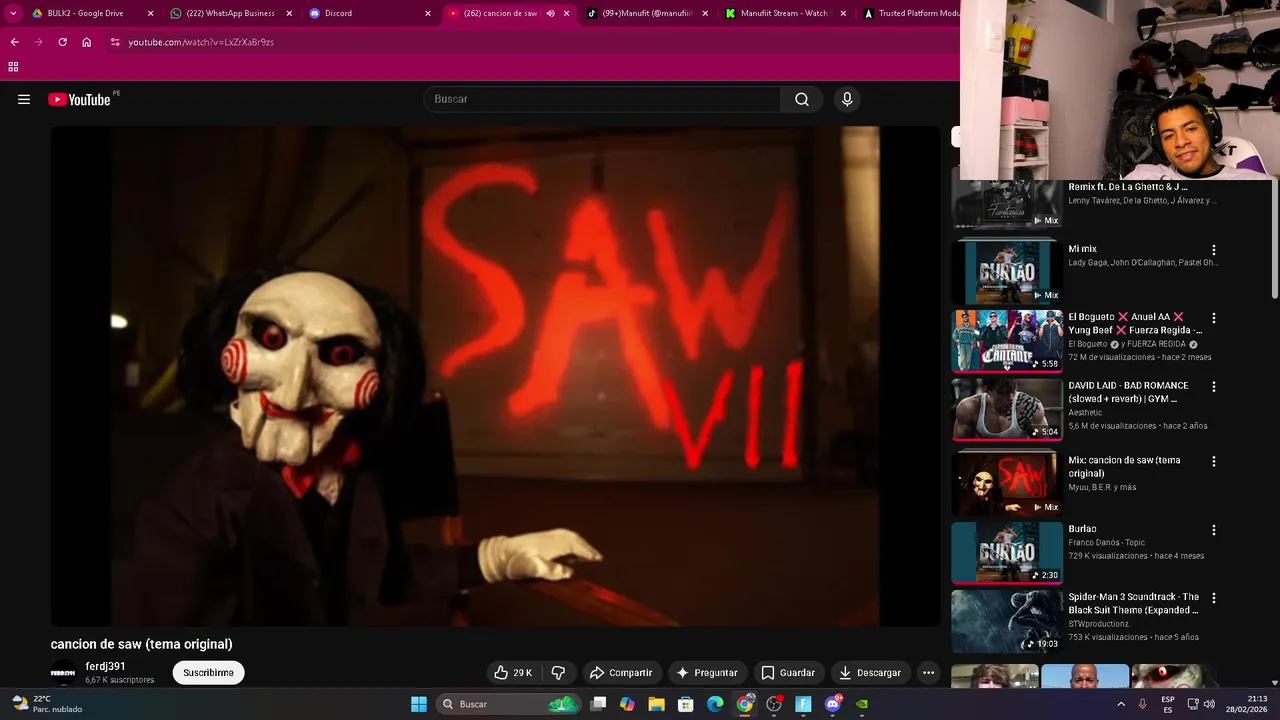Like the video with thumbs-up 29 K
Viewport: 1280px width, 720px height.
pyautogui.click(x=514, y=673)
